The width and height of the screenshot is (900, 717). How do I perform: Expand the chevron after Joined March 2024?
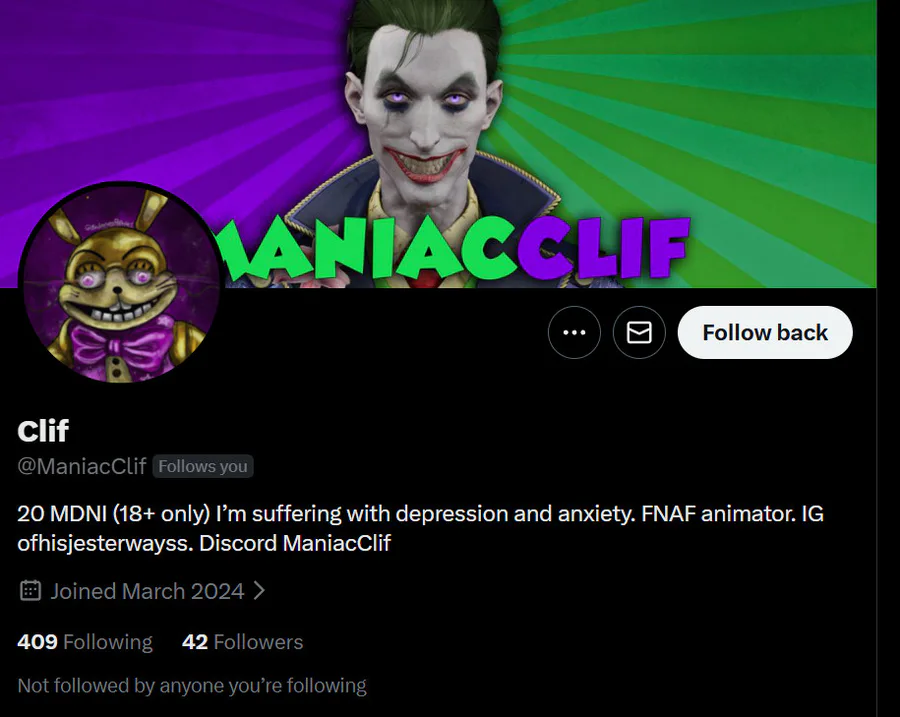259,591
